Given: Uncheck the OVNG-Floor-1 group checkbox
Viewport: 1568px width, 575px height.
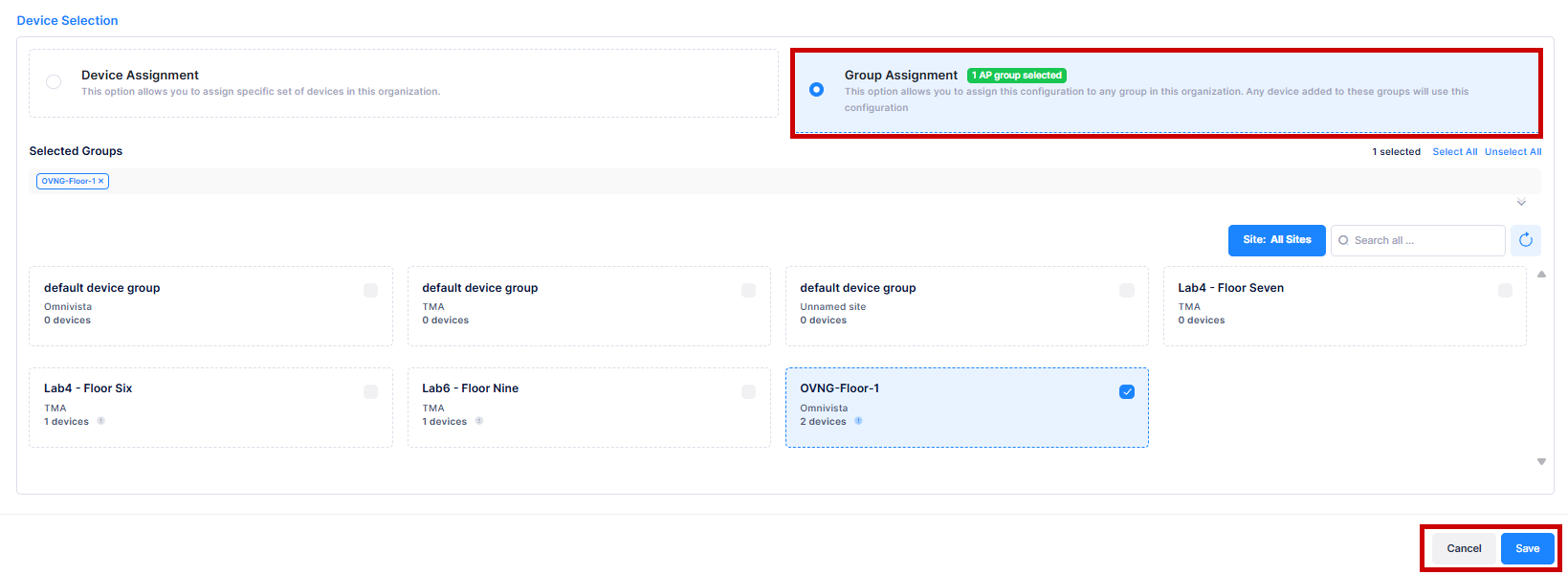Looking at the screenshot, I should coord(1126,391).
